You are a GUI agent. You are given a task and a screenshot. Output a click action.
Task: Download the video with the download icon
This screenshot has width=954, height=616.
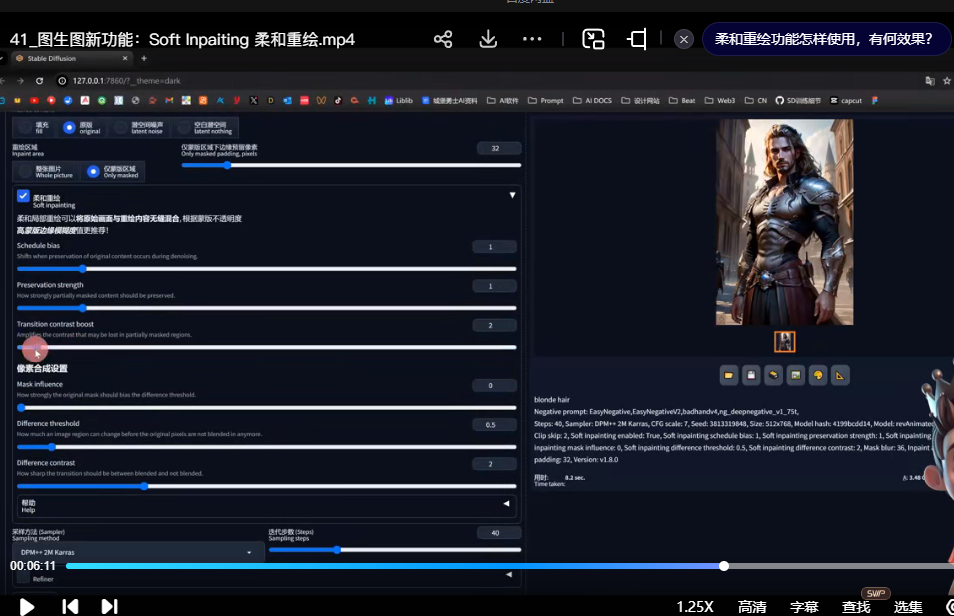[488, 40]
